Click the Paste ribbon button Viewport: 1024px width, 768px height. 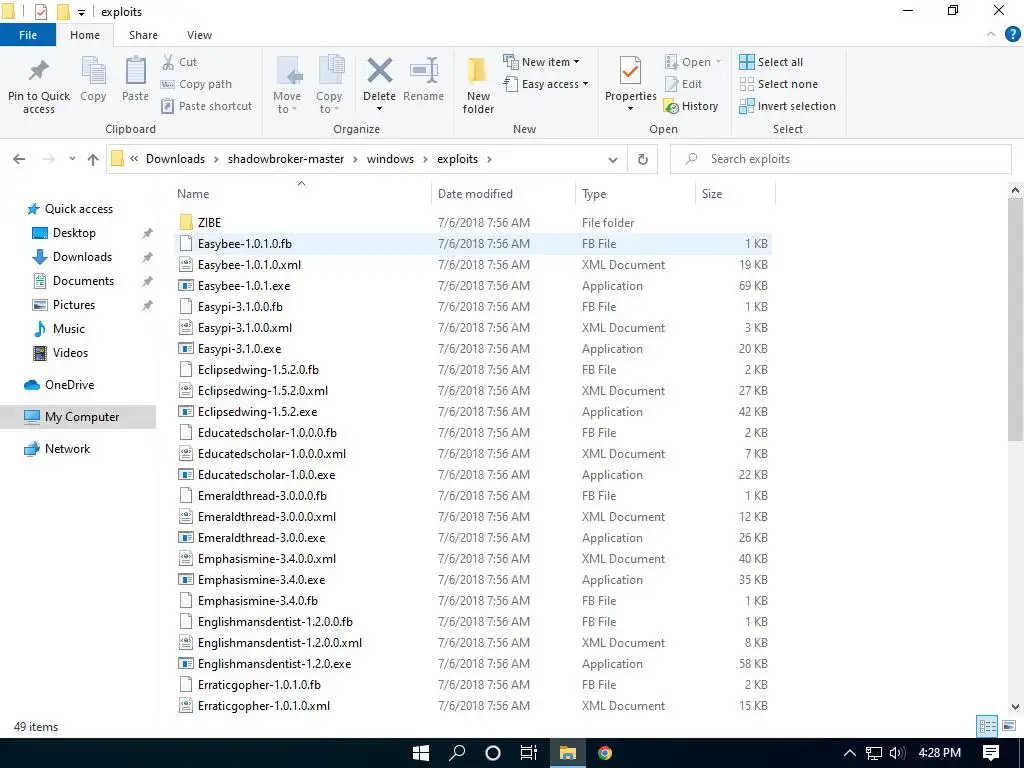tap(135, 80)
